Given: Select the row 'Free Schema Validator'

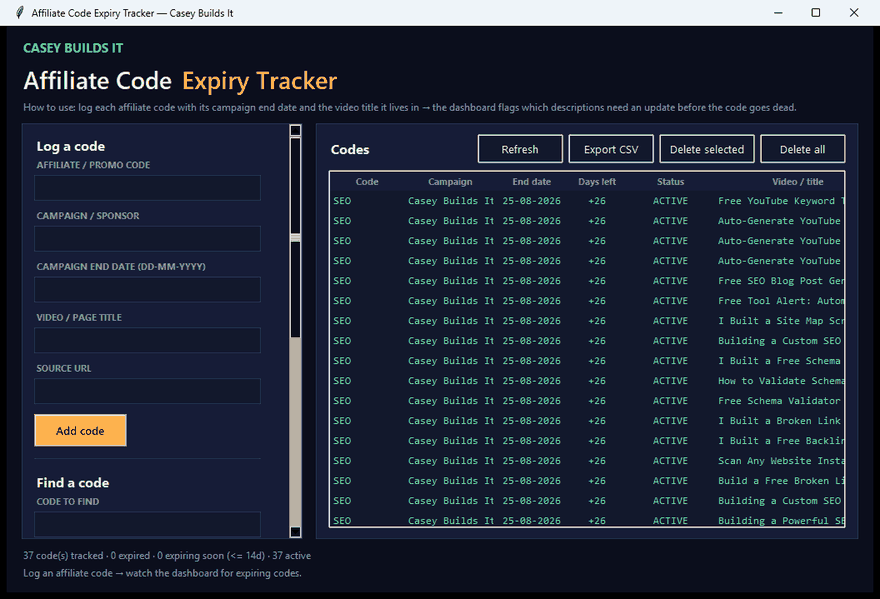Looking at the screenshot, I should [x=587, y=401].
